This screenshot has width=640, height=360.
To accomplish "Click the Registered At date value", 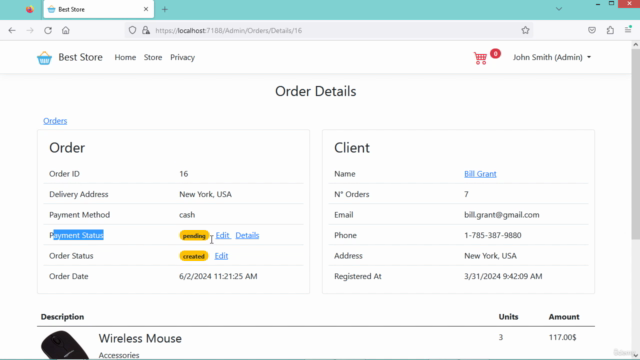I will (x=503, y=276).
